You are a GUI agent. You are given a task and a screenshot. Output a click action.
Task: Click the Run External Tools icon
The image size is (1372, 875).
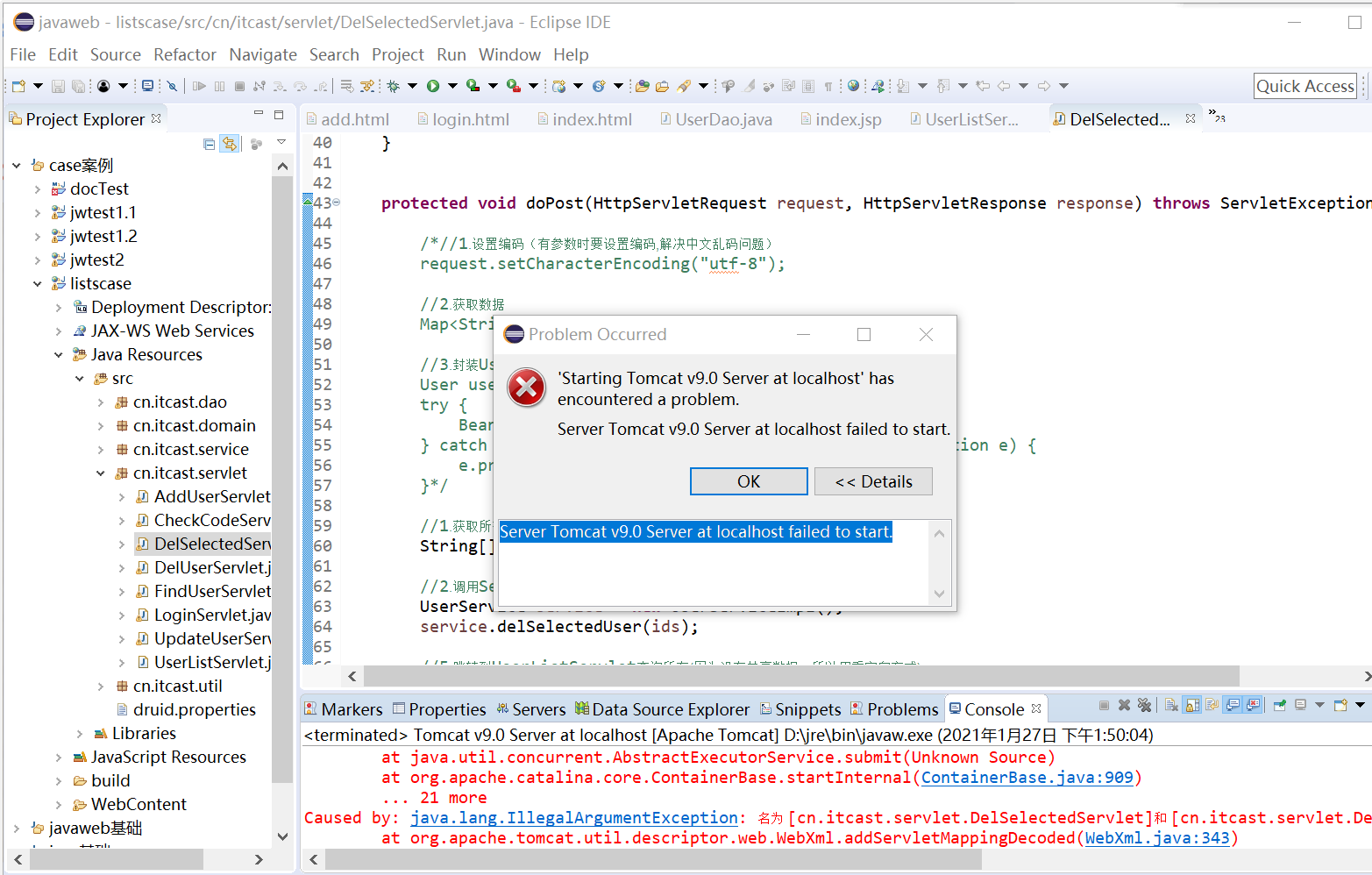click(x=514, y=86)
